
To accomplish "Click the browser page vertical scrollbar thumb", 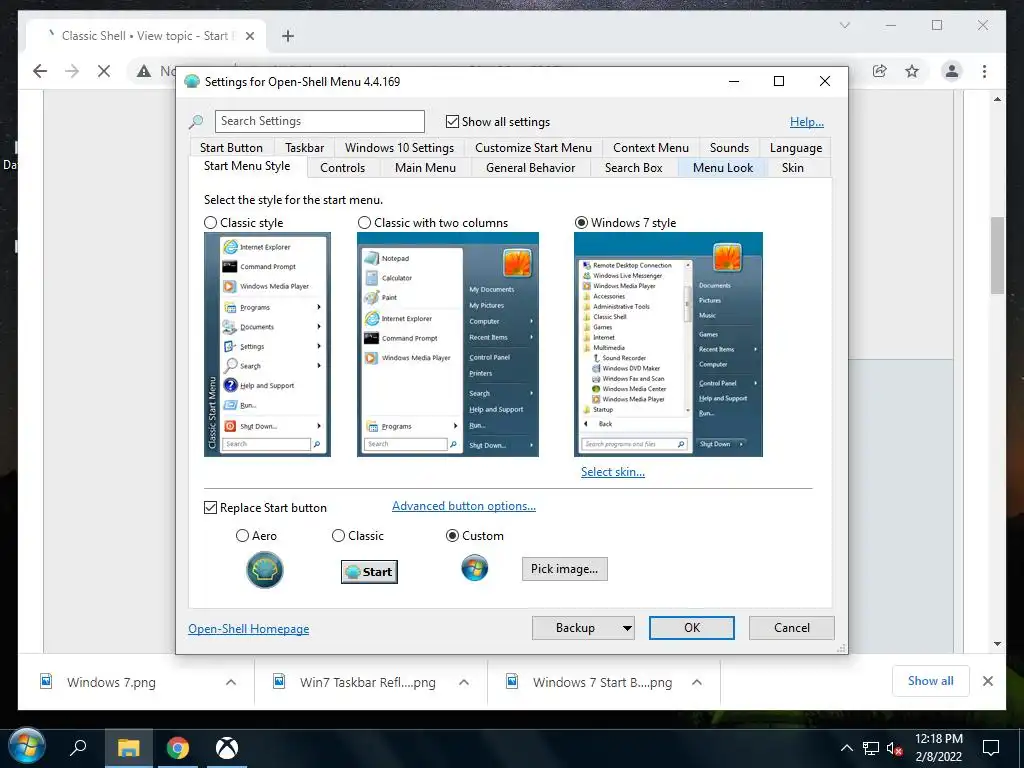I will click(x=997, y=255).
